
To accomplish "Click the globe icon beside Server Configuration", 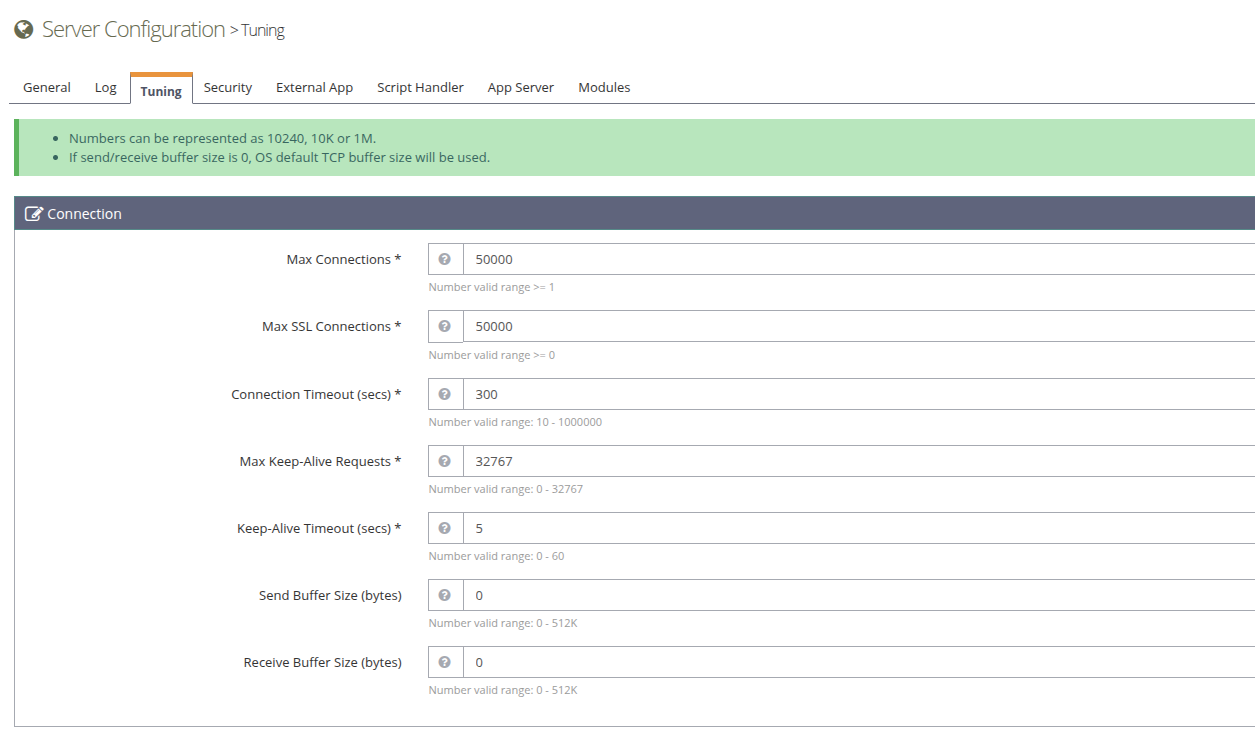I will 24,30.
